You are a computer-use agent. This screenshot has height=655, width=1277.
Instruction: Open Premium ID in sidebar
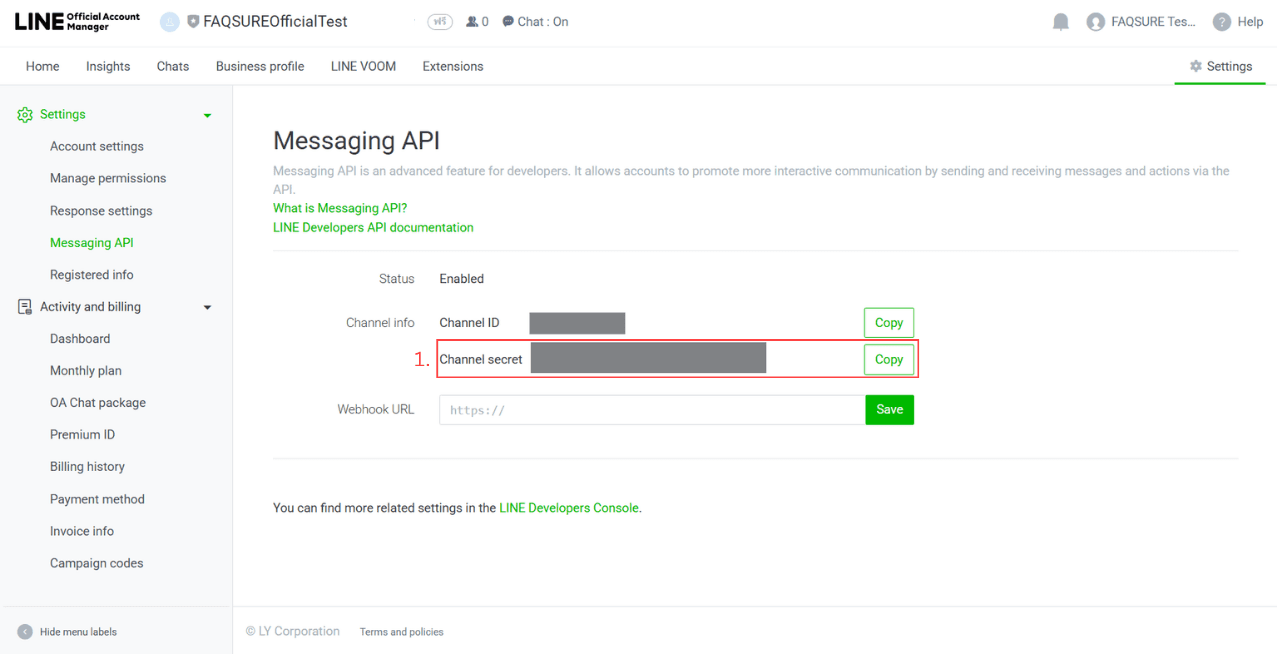coord(82,435)
